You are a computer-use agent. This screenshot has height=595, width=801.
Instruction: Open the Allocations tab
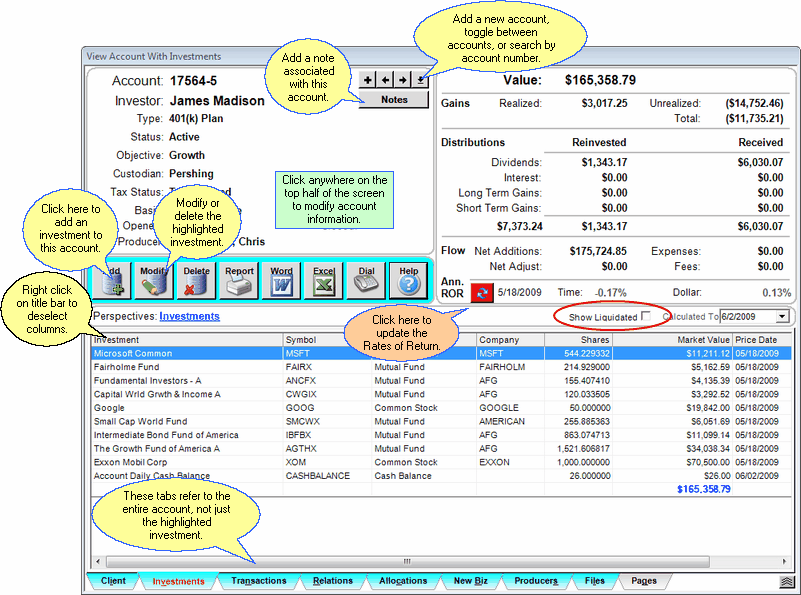(403, 581)
